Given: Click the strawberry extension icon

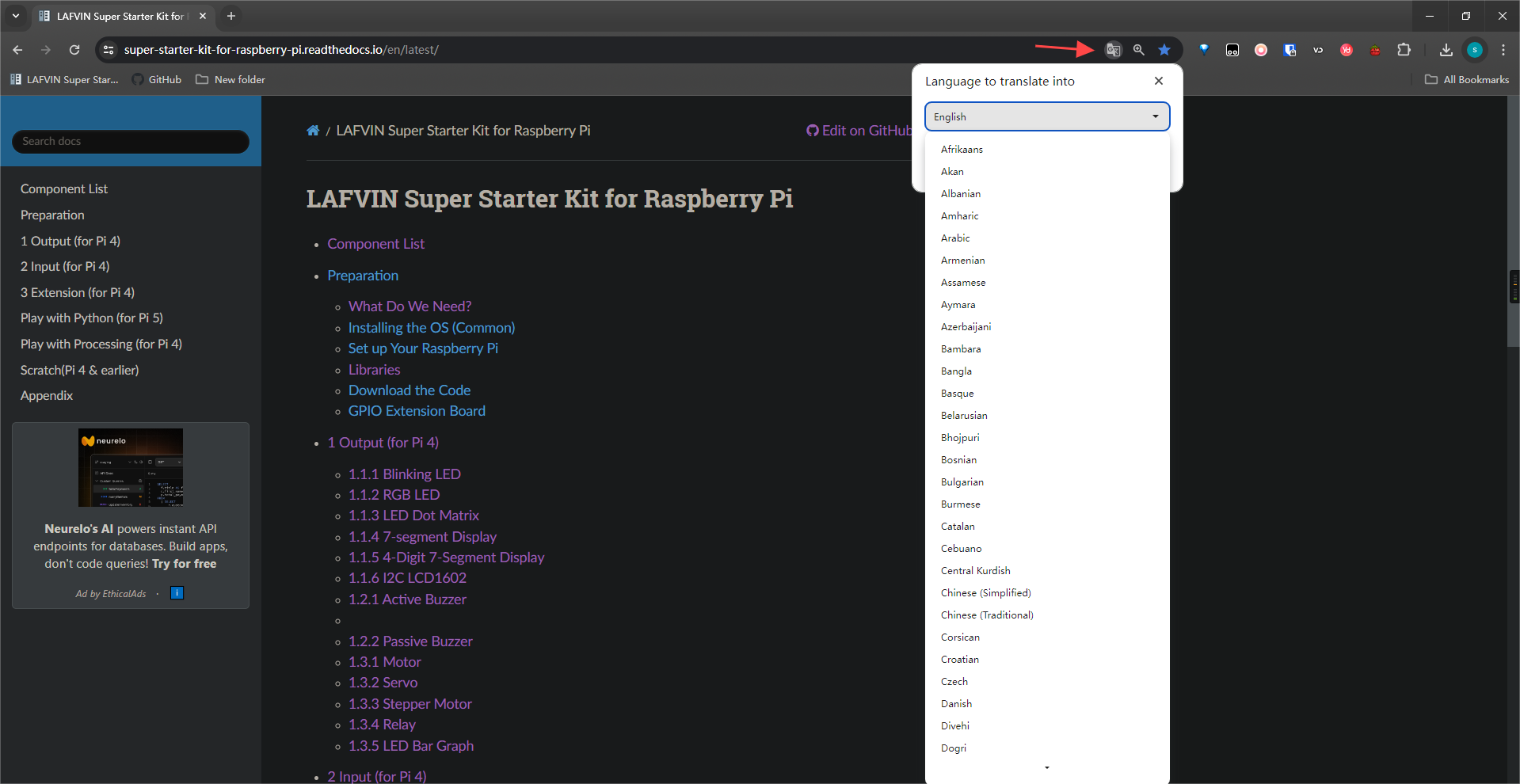Looking at the screenshot, I should click(1375, 50).
